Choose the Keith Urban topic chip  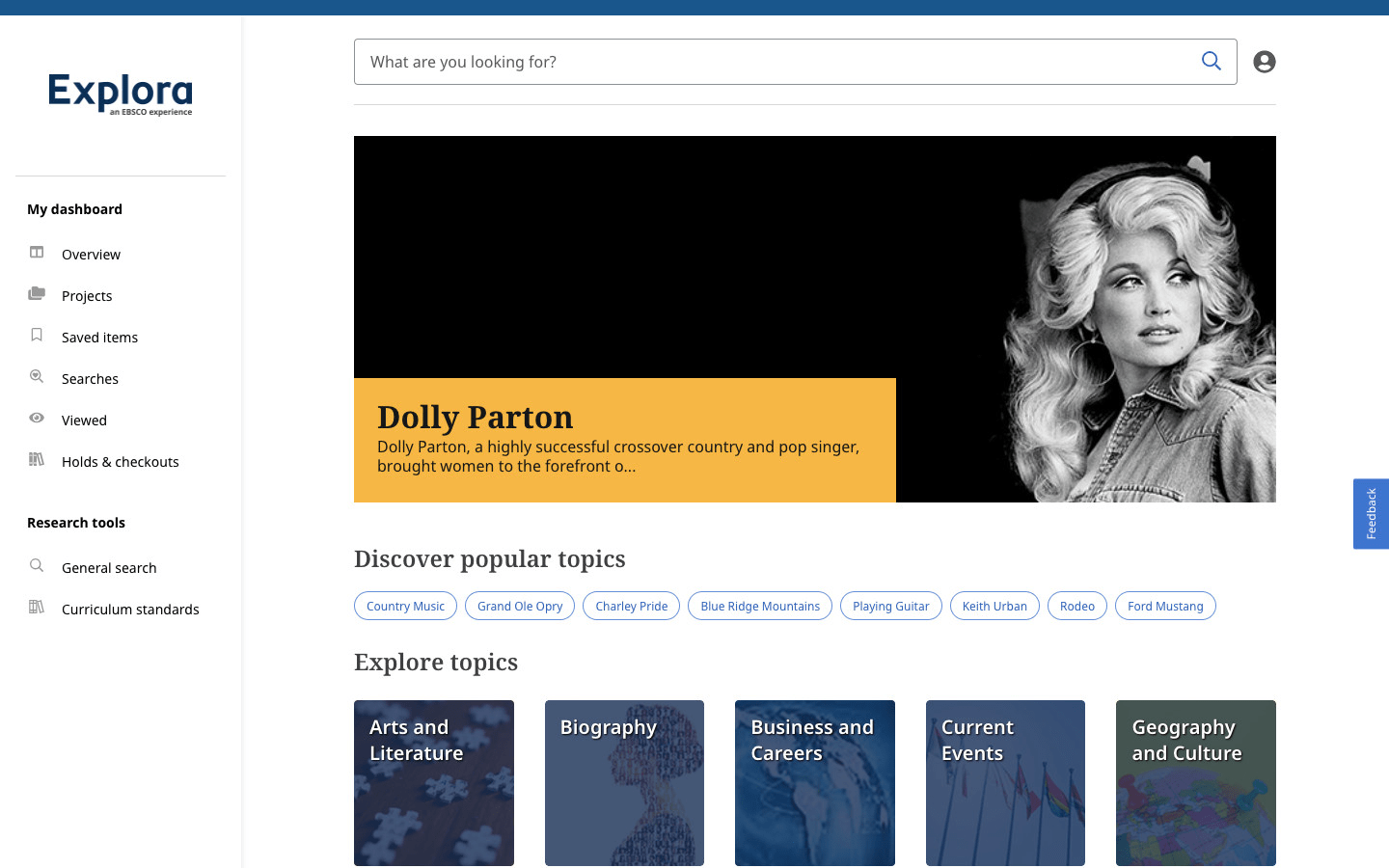994,606
